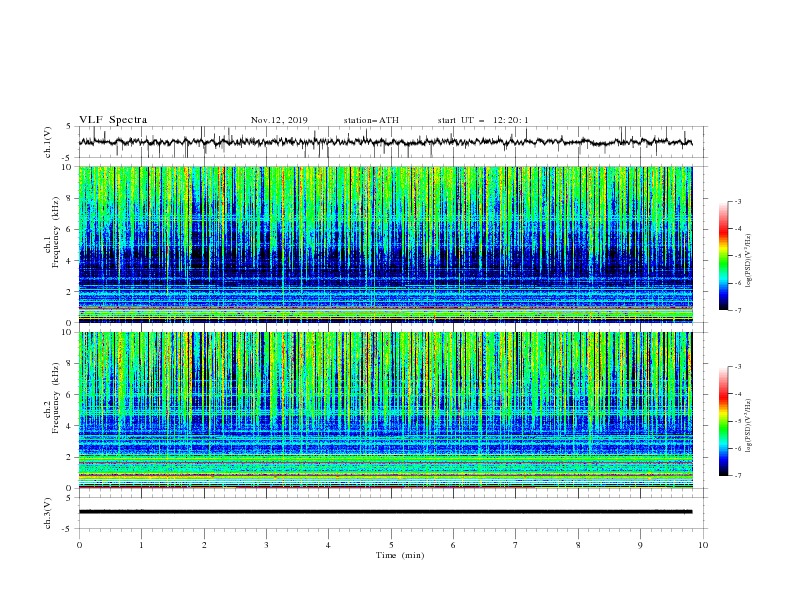Click the '3' tick on the time axis
The image size is (792, 612).
coord(266,545)
